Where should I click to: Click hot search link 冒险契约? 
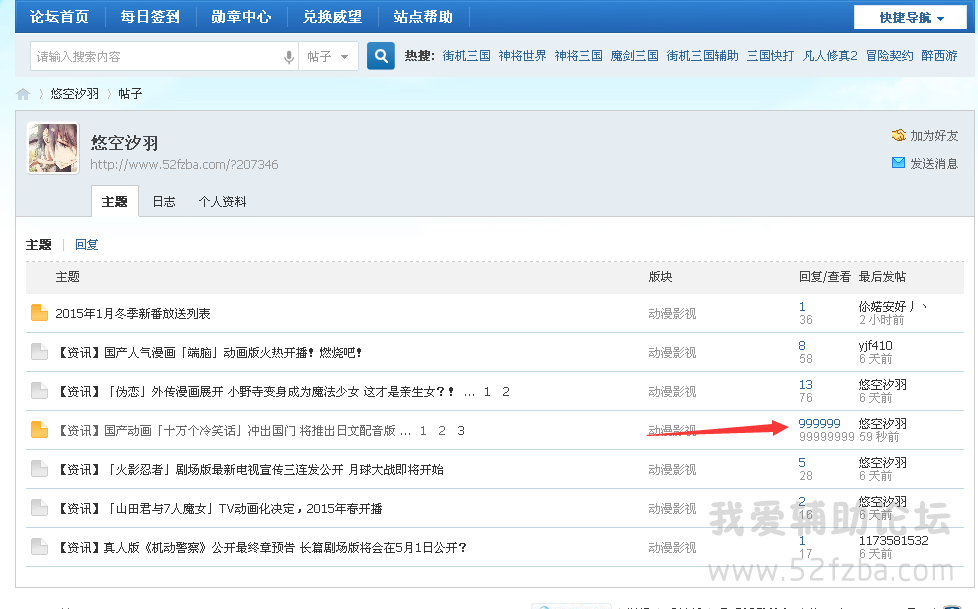click(x=889, y=56)
